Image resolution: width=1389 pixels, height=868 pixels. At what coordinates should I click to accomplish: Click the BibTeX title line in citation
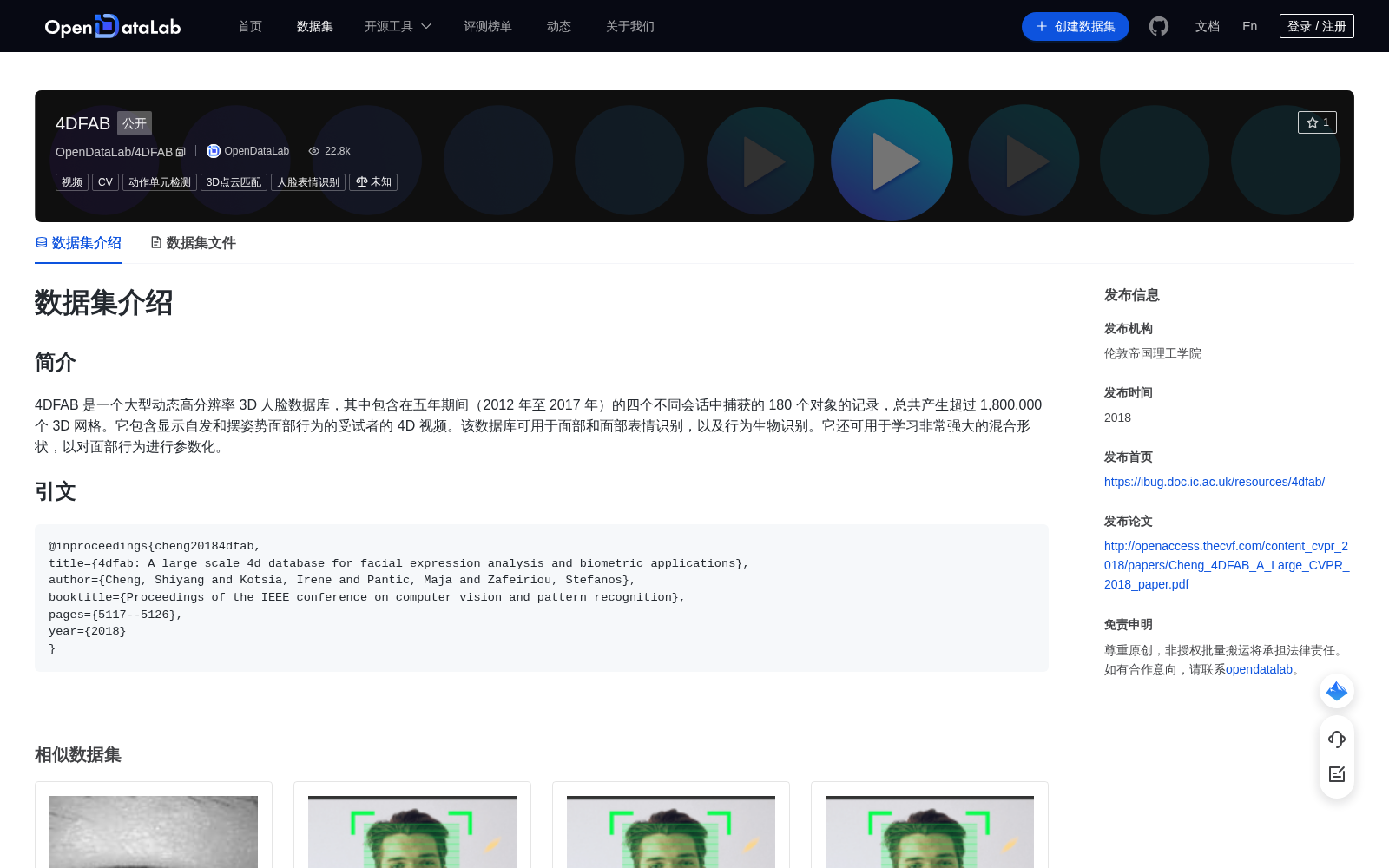click(x=398, y=563)
